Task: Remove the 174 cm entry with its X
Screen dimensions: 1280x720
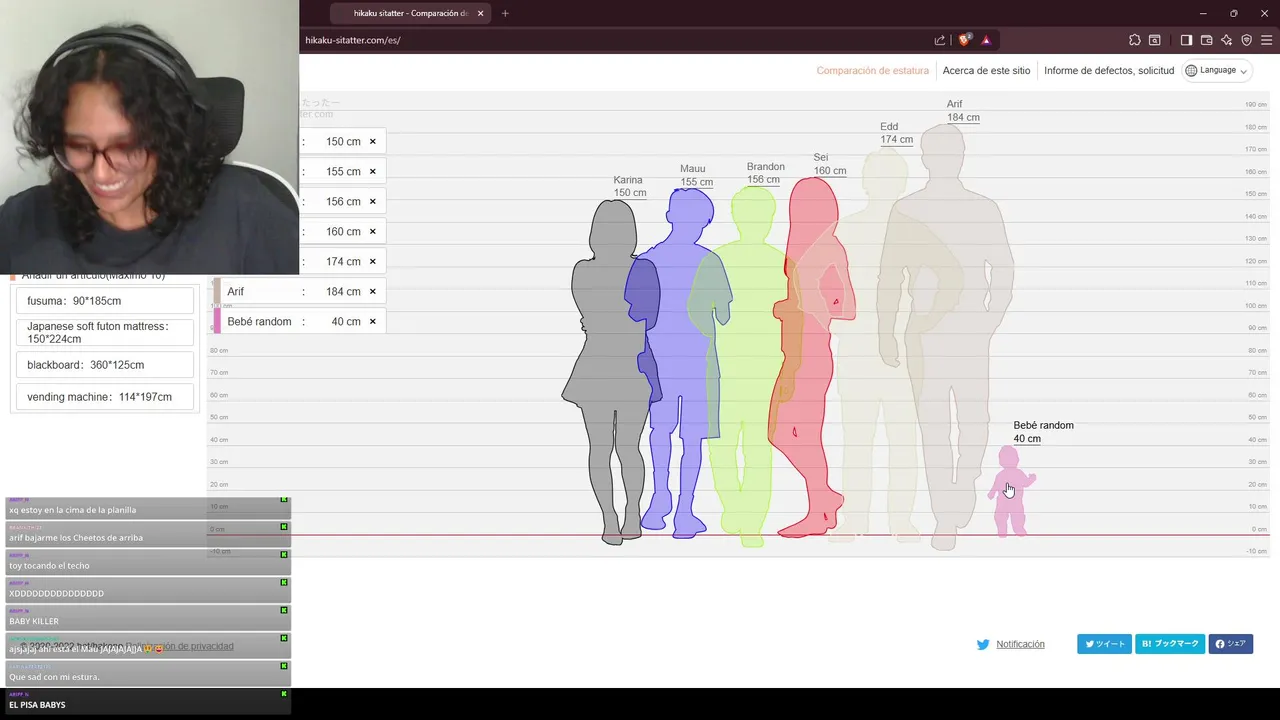Action: tap(373, 261)
